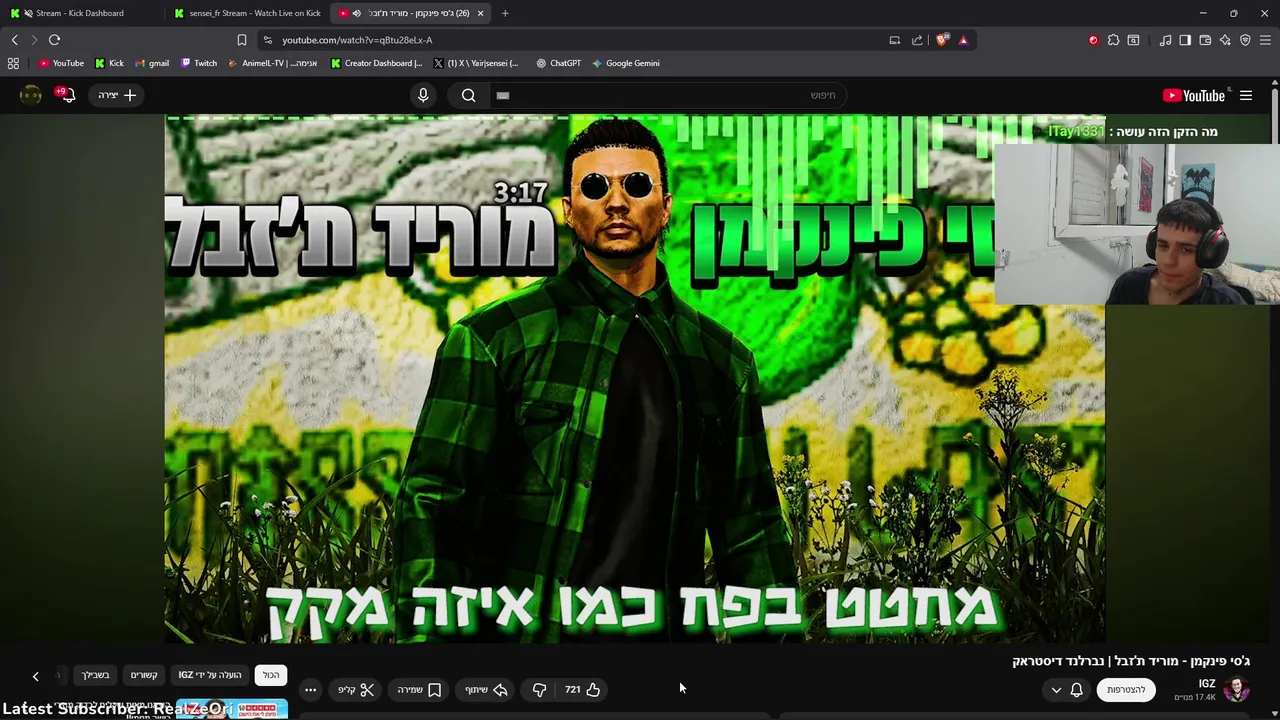Screen dimensions: 1280x720
Task: Click the YouTube search box
Action: click(x=667, y=95)
